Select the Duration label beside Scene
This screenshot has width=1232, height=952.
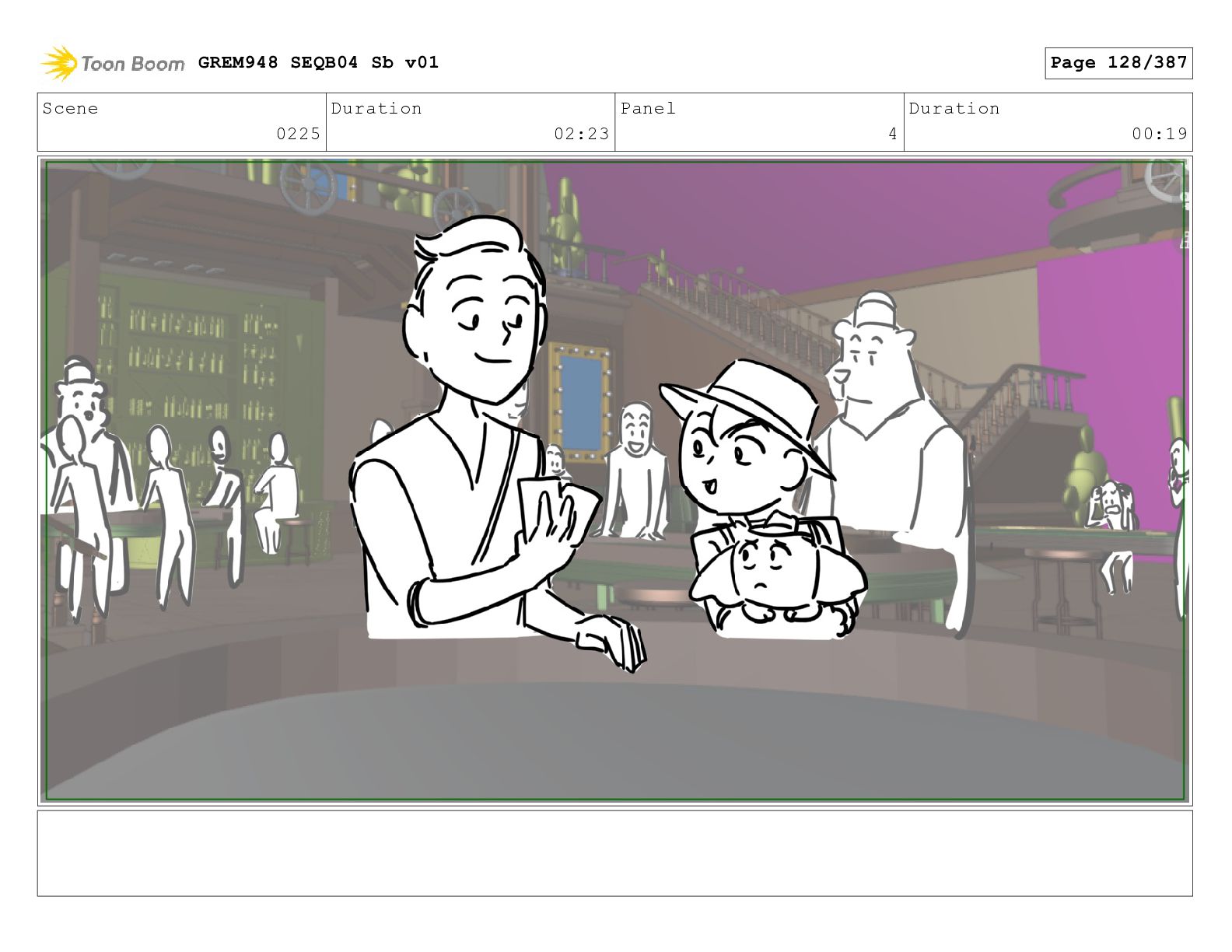coord(376,108)
